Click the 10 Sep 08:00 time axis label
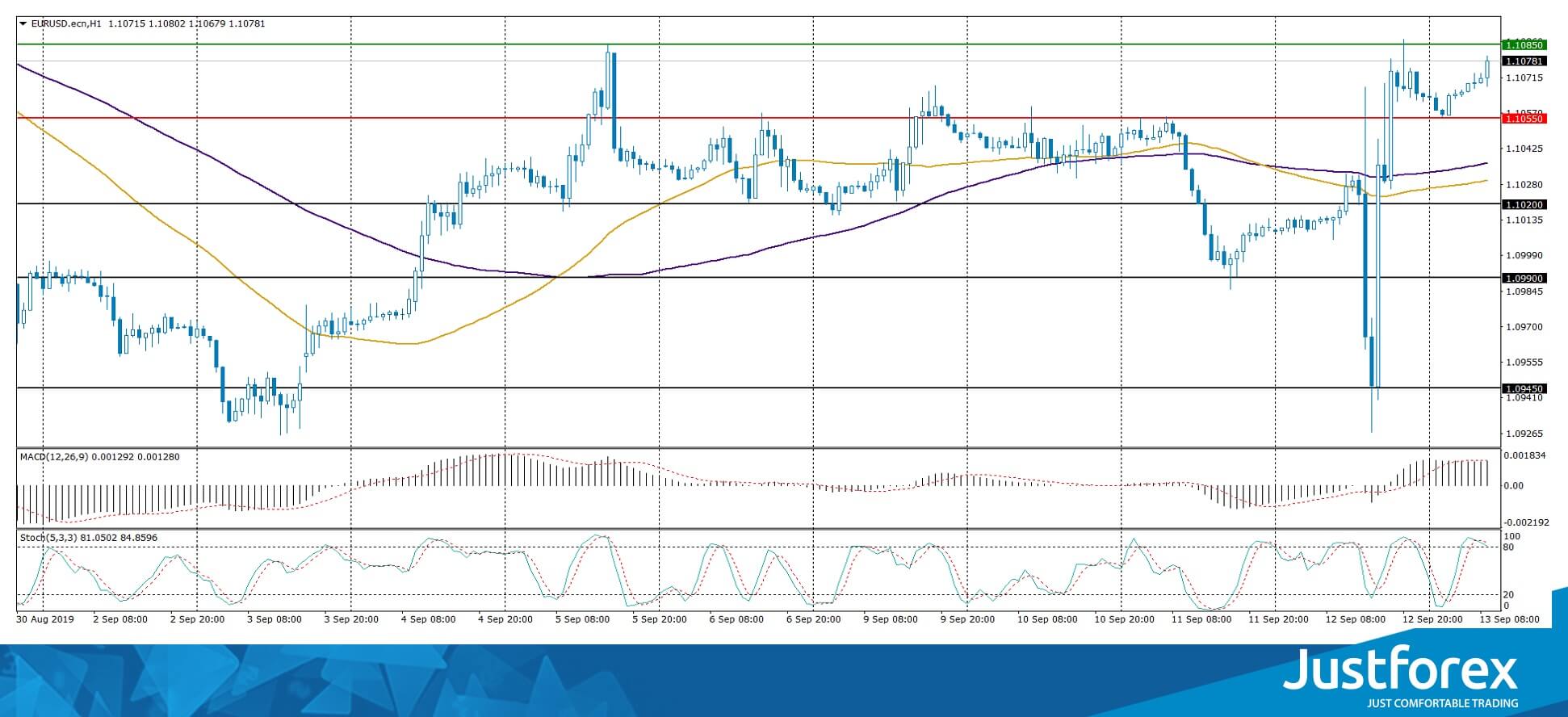Screen dimensions: 1568x717 tap(1047, 620)
